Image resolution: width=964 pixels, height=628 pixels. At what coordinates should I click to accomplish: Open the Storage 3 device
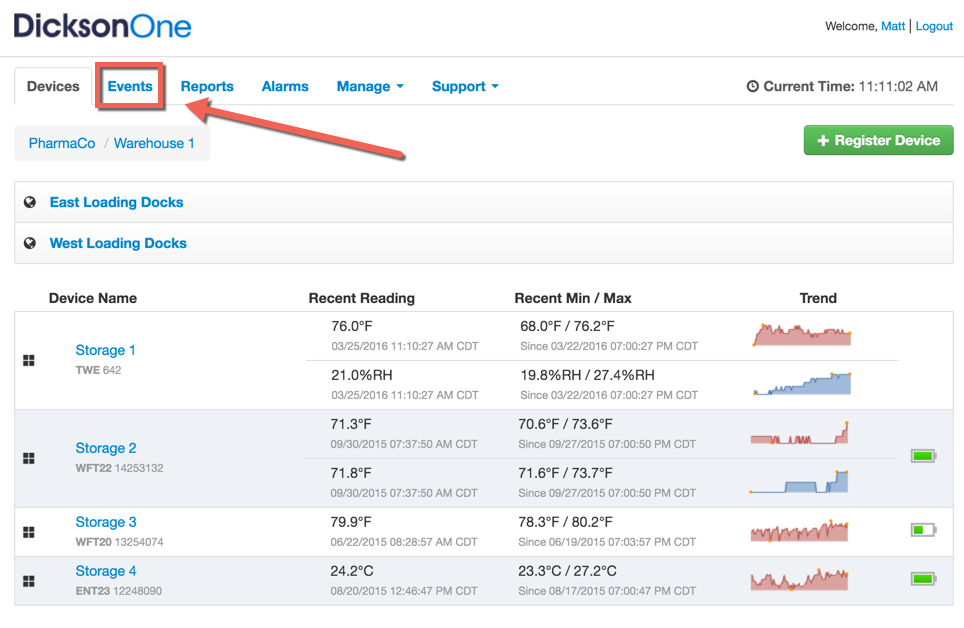point(106,522)
